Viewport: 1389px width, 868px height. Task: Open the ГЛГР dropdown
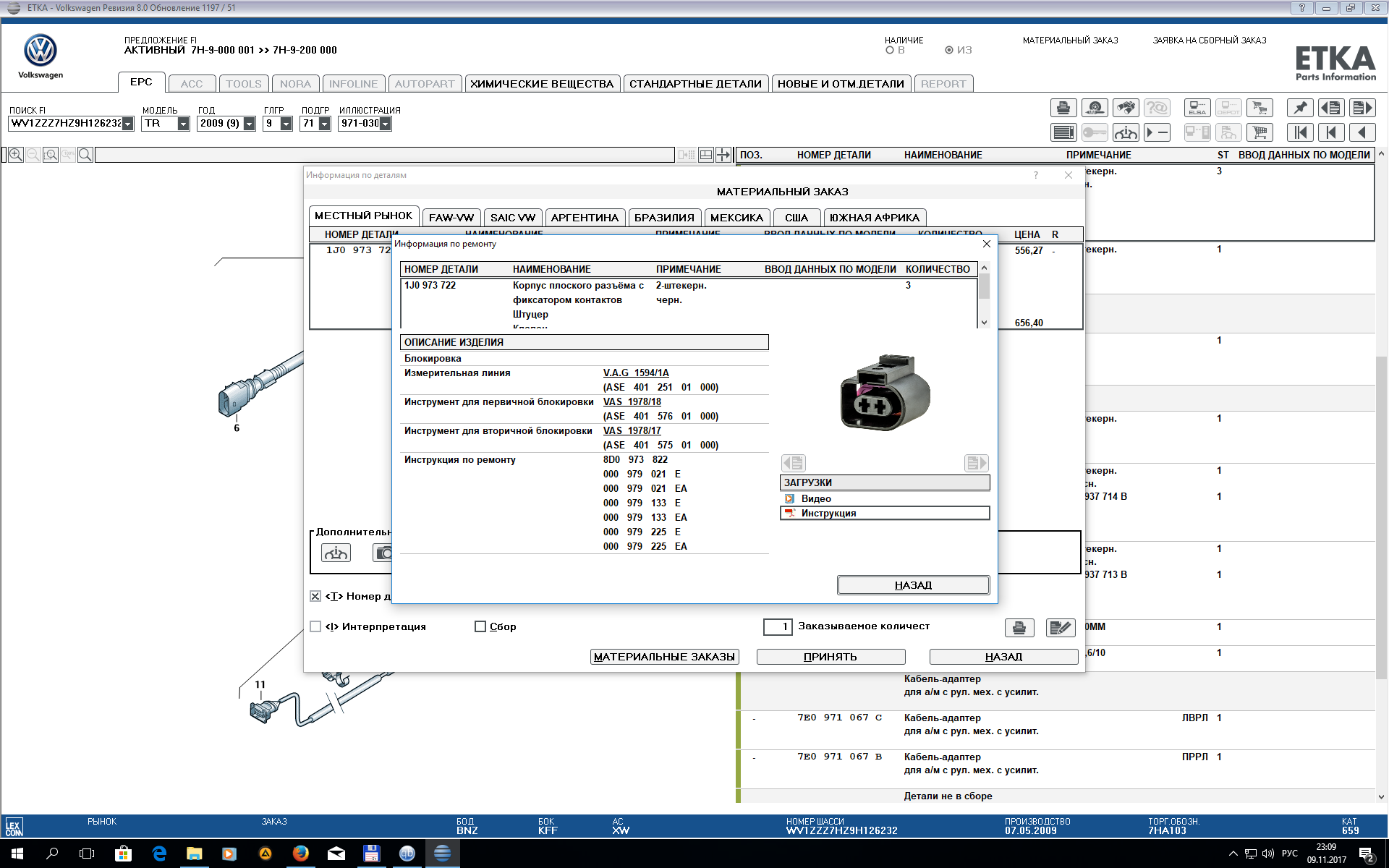(286, 124)
